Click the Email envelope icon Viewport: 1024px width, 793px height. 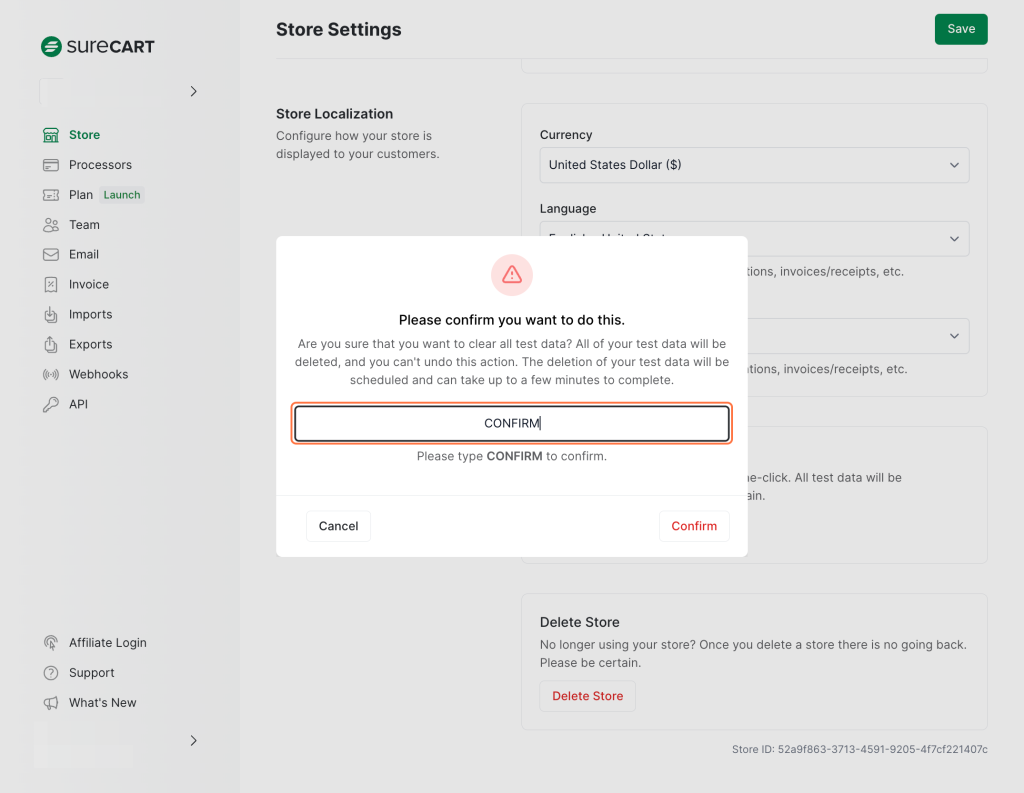[x=51, y=255]
